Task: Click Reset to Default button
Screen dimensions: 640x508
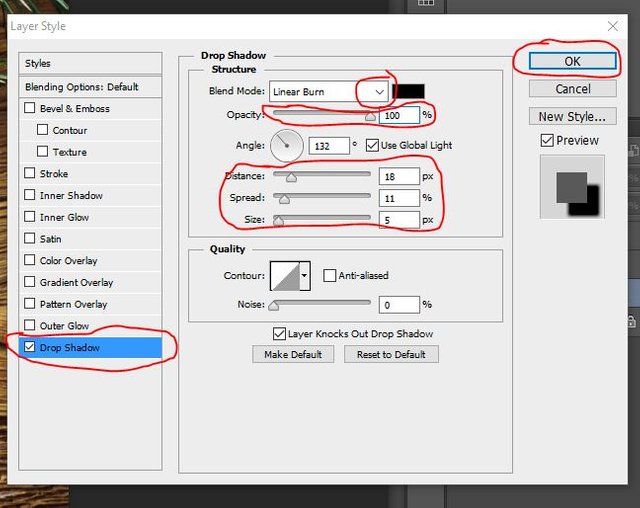Action: [391, 354]
